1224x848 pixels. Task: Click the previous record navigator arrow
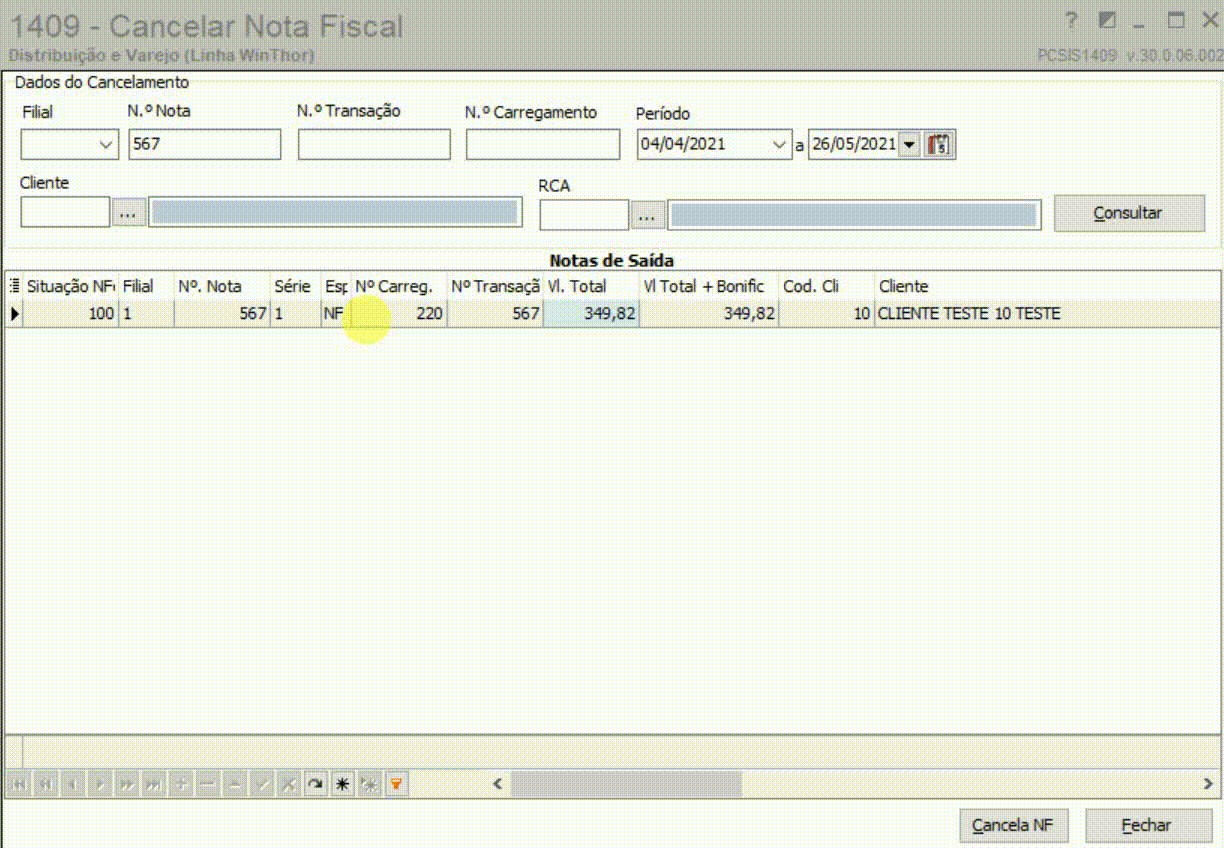[72, 784]
